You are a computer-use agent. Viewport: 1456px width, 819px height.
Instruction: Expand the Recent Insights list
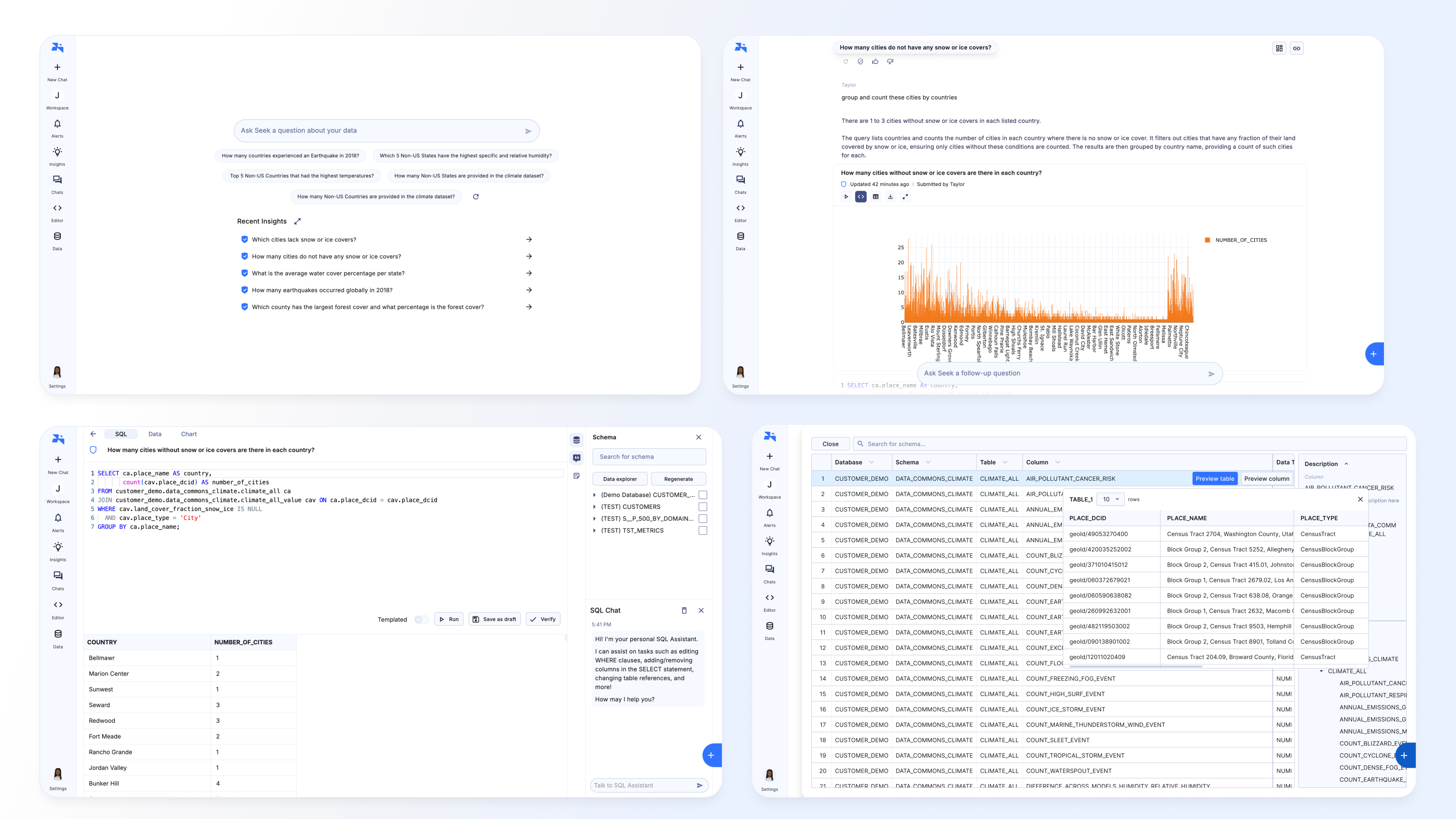[x=297, y=221]
